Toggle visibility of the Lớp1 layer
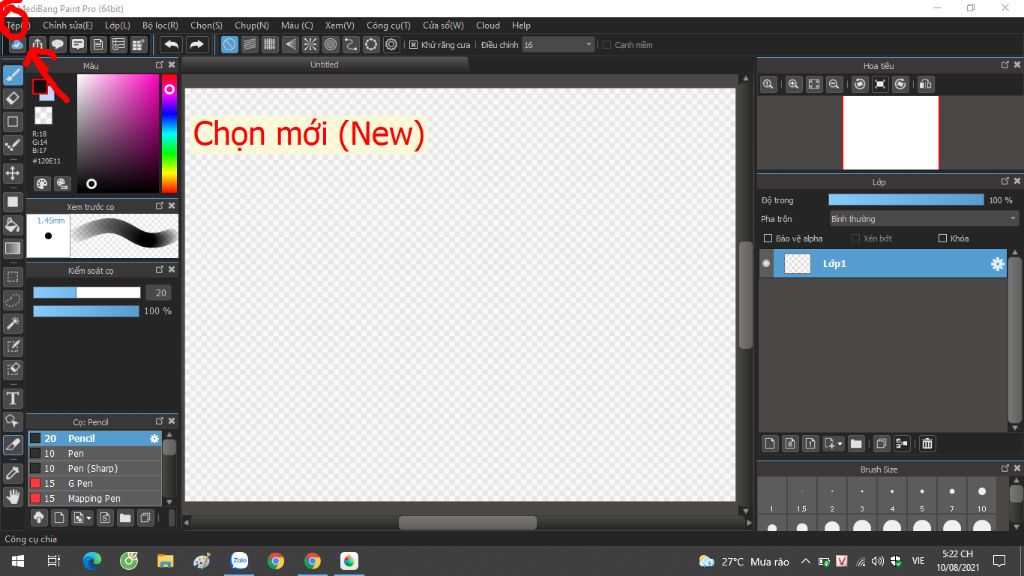Image resolution: width=1024 pixels, height=576 pixels. tap(766, 264)
